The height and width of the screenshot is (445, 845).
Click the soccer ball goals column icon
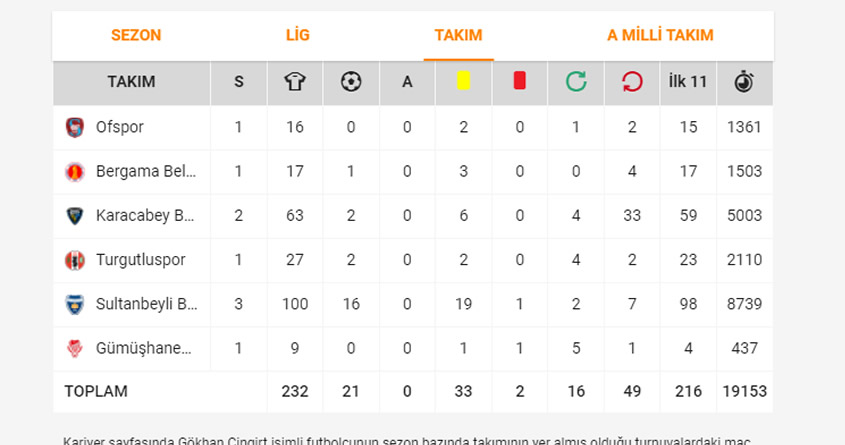351,82
